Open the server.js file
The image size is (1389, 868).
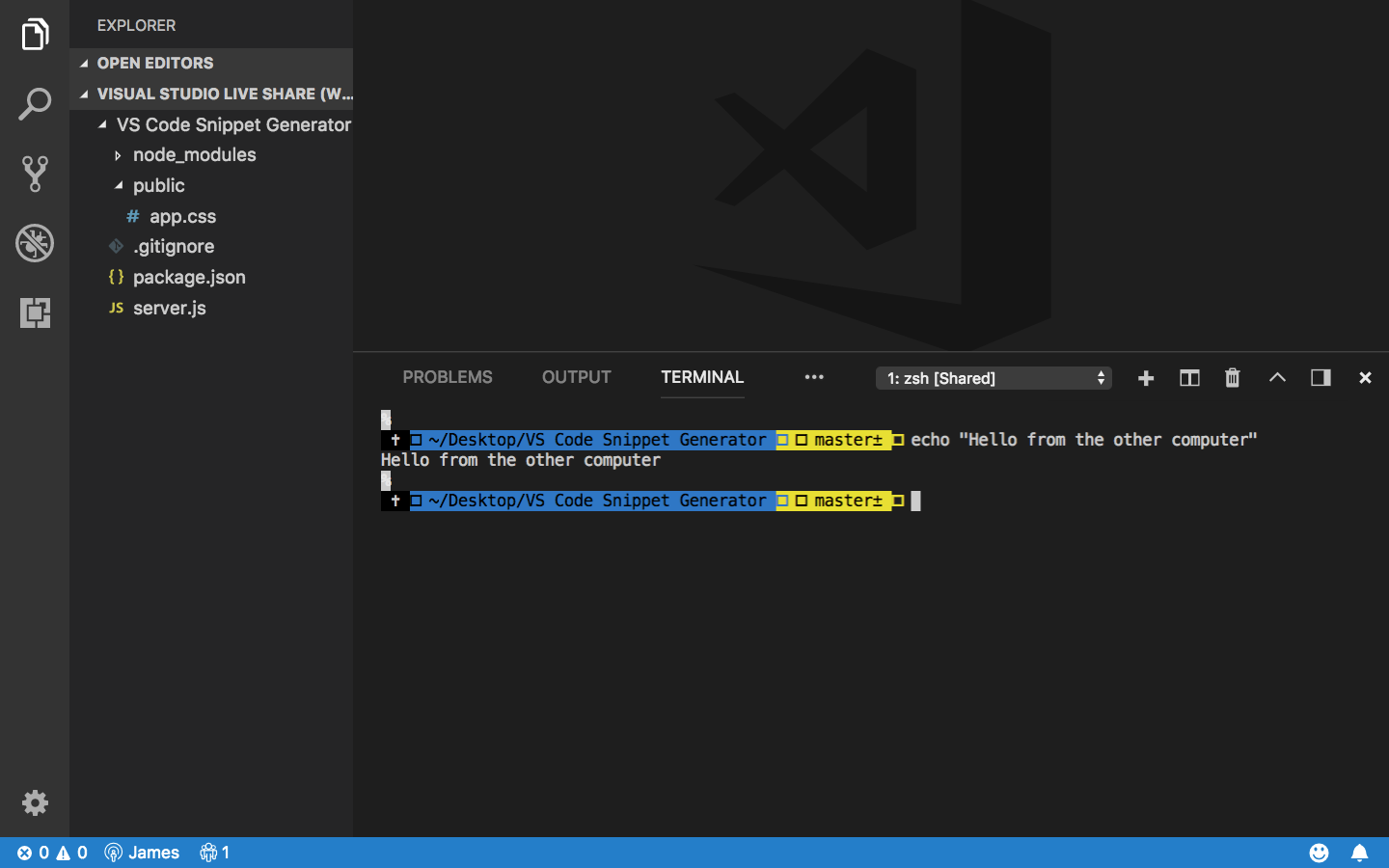[211, 308]
